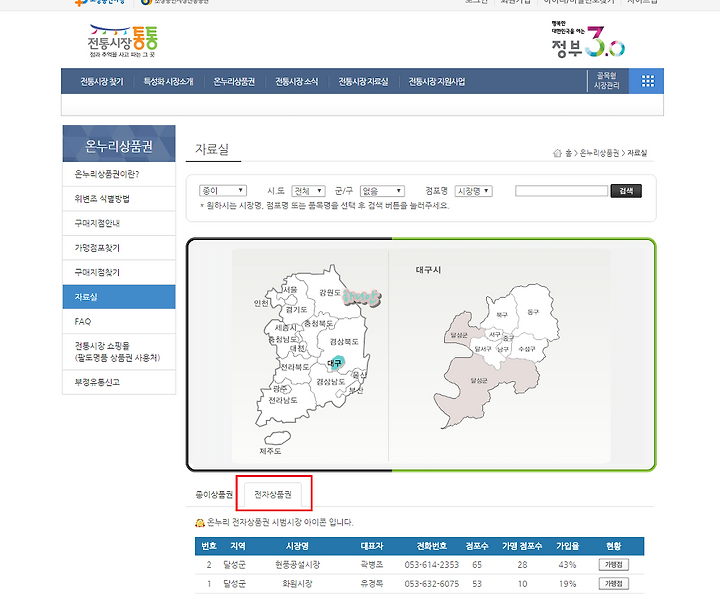Open 부정유통신고 in the sidebar
The width and height of the screenshot is (720, 596).
click(x=119, y=382)
